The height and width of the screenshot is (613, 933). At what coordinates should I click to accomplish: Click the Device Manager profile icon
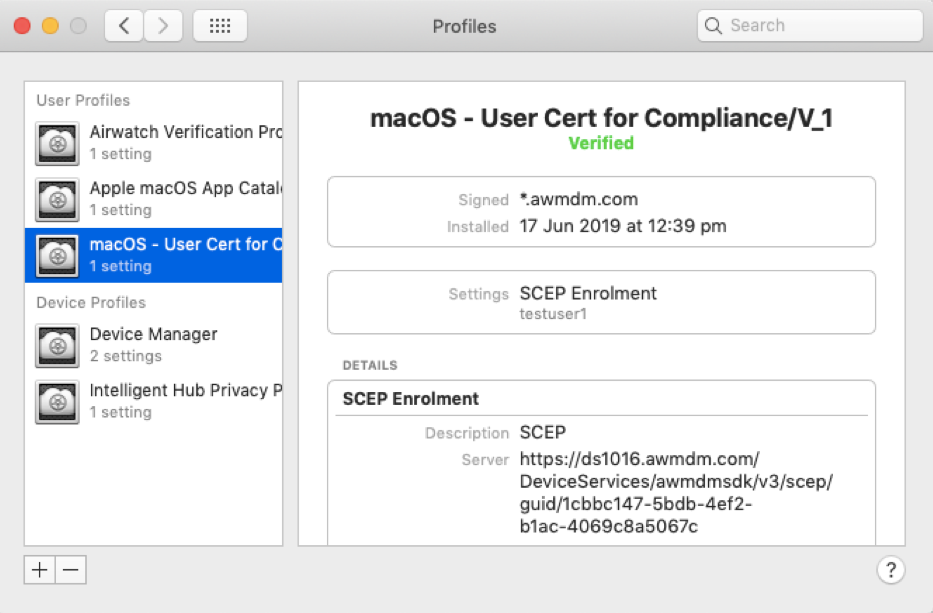[57, 345]
